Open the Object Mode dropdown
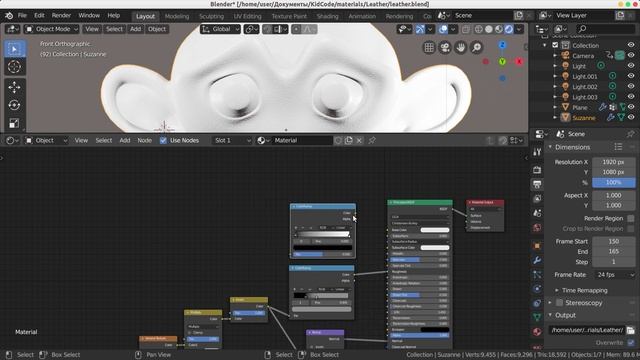The image size is (640, 360). pos(52,29)
